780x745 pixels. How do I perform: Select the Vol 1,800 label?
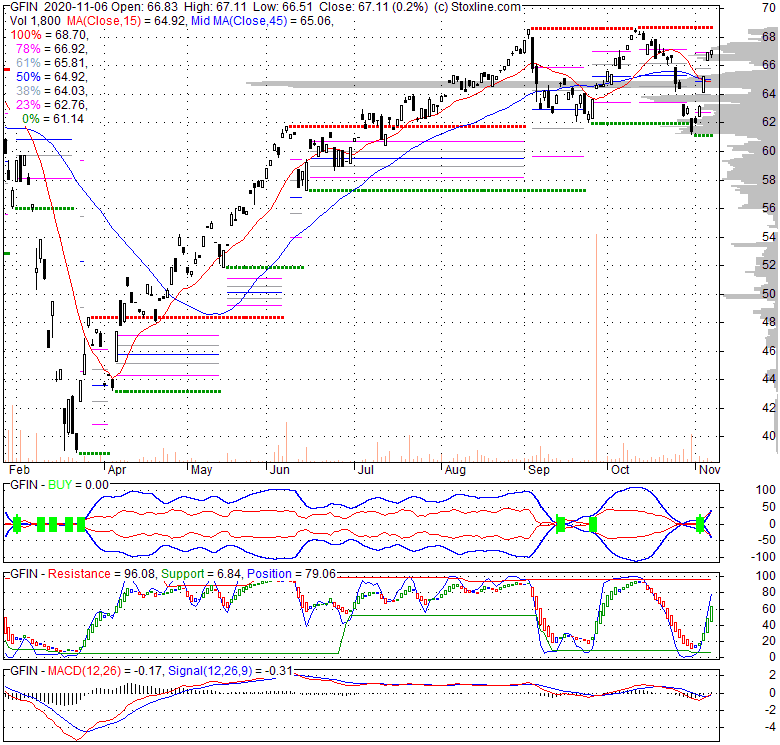(x=35, y=21)
